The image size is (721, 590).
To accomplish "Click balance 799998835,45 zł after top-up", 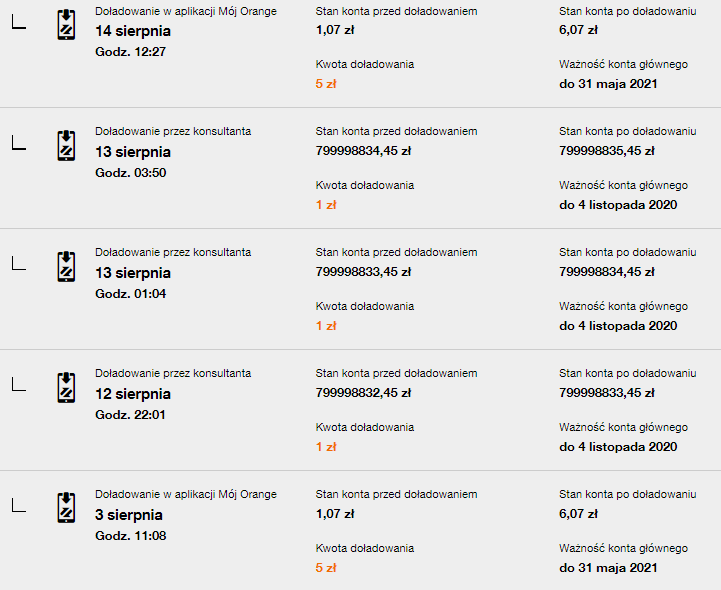I will point(606,151).
